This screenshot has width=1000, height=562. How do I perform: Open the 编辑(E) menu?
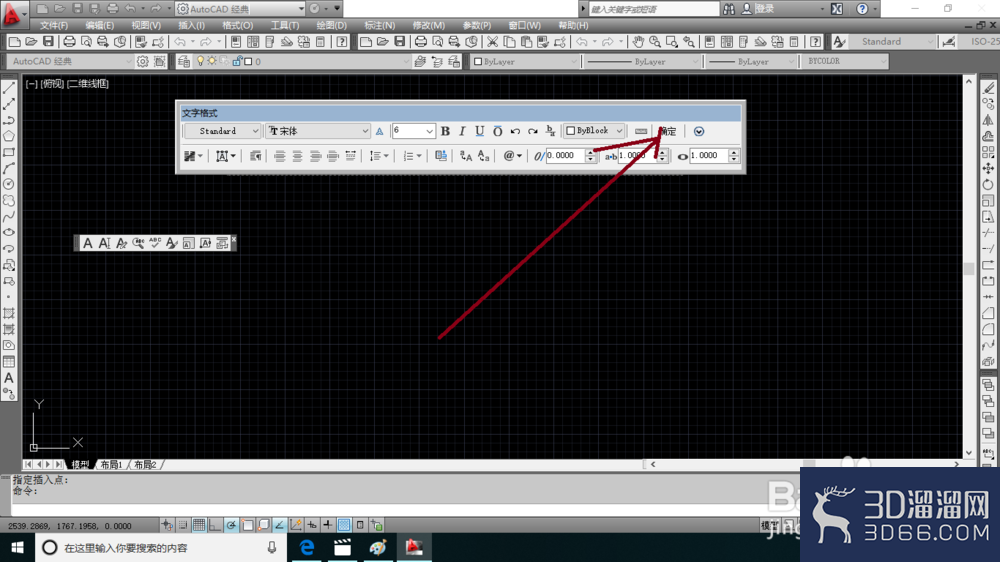[x=99, y=26]
